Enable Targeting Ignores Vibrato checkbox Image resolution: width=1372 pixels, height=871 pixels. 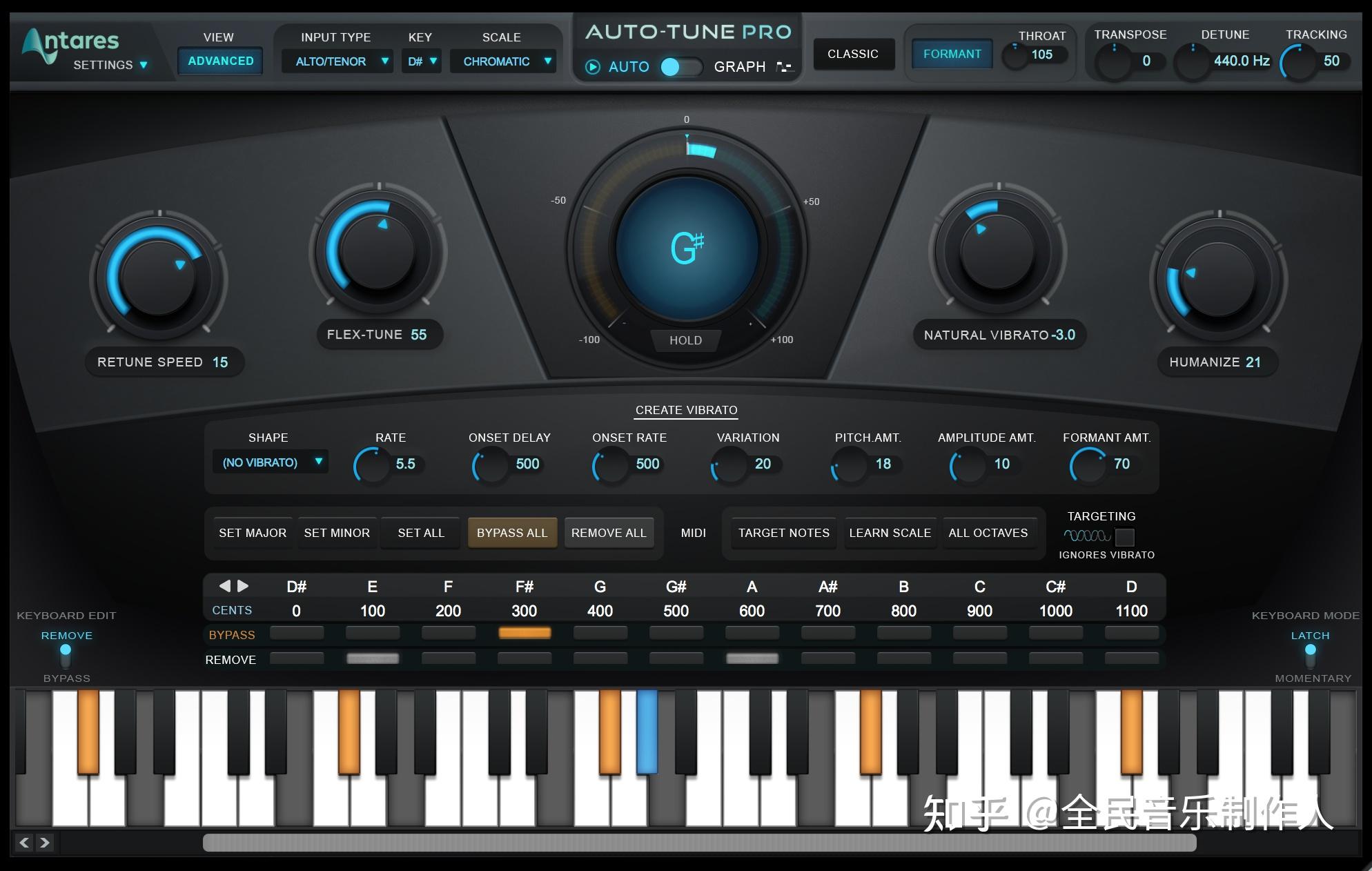[x=1124, y=536]
